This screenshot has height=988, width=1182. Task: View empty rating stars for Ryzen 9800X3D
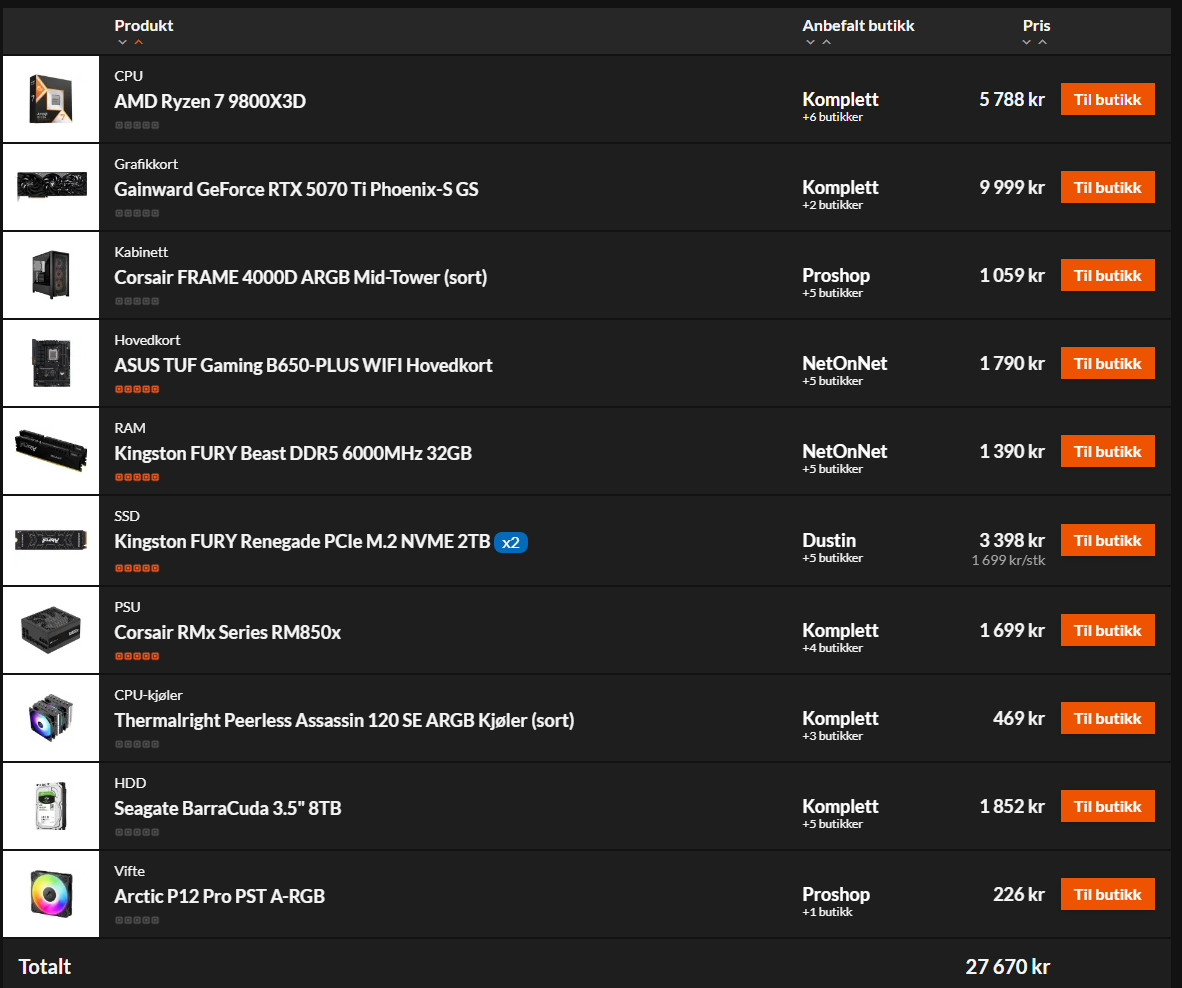[x=137, y=126]
